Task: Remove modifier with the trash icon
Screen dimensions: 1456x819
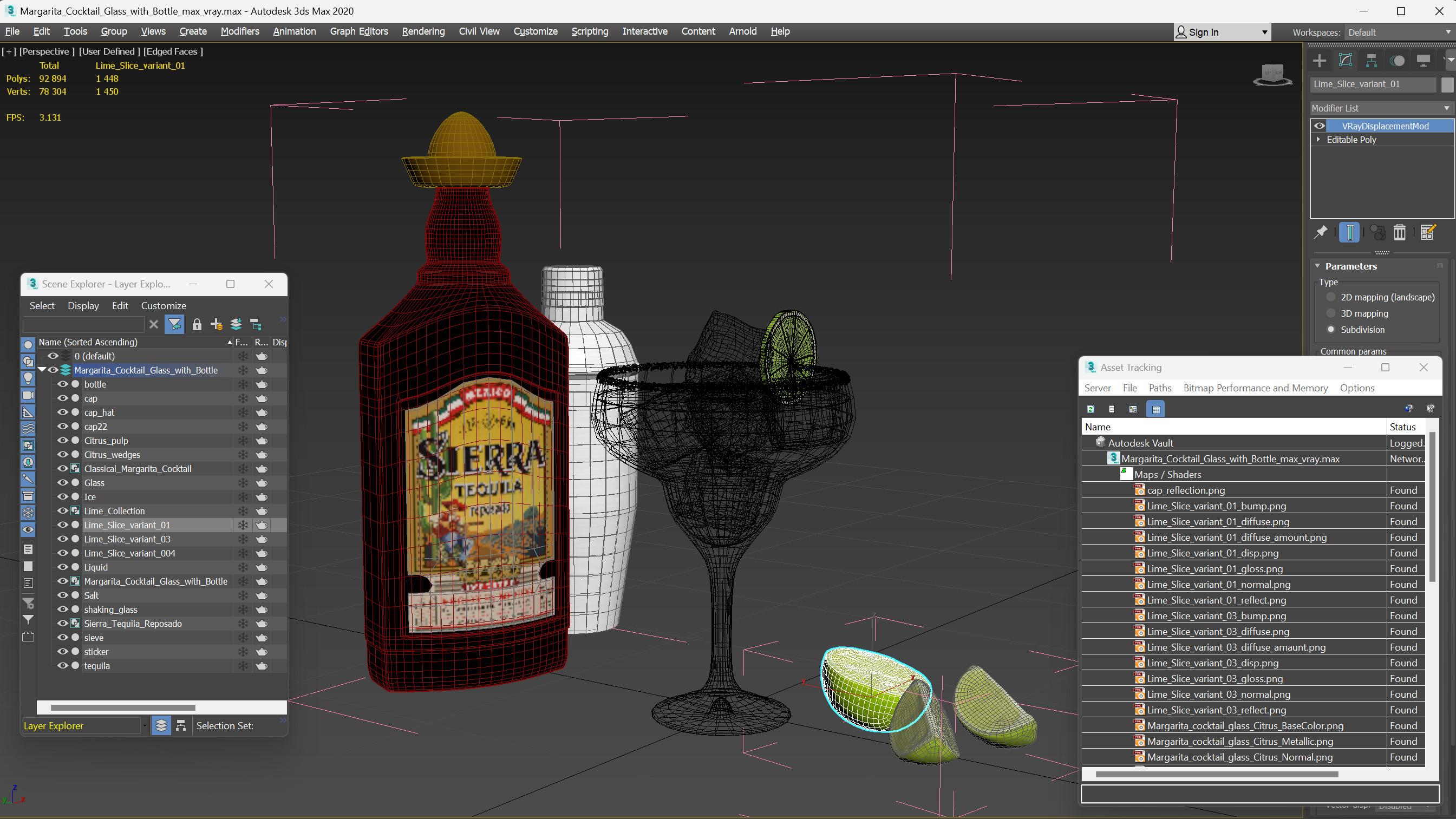Action: [x=1400, y=232]
